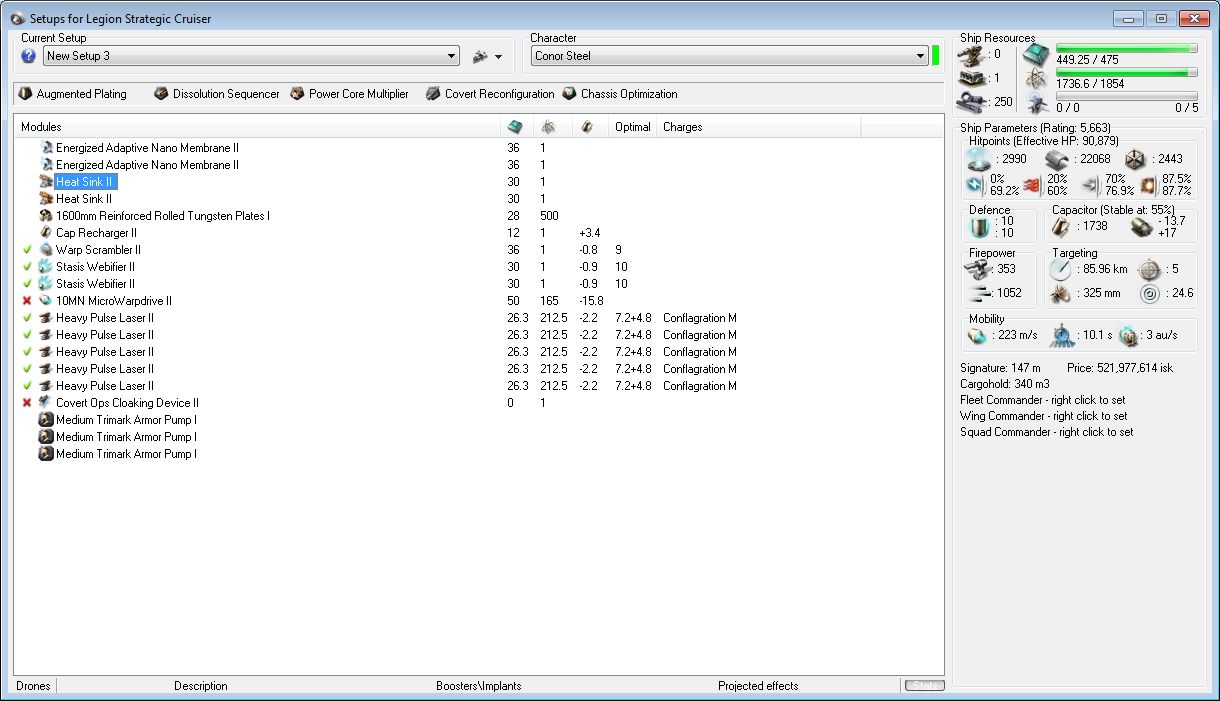Click the structure hitpoints icon showing 2443
This screenshot has height=701, width=1220.
pyautogui.click(x=1135, y=159)
